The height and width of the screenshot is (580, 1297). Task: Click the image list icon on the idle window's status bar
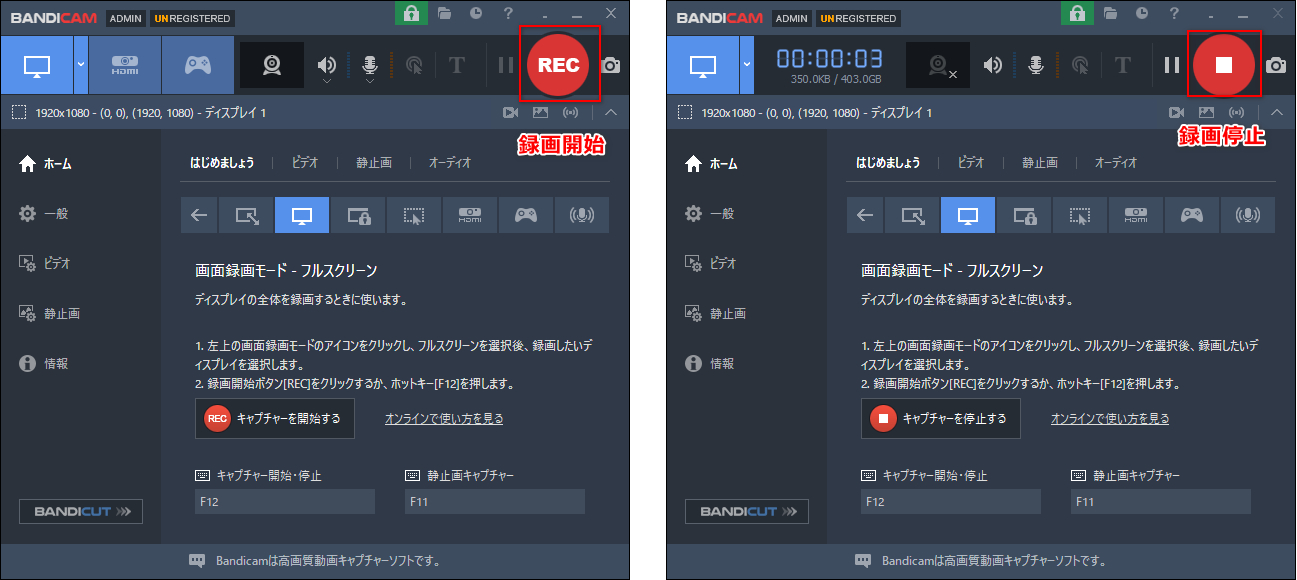tap(541, 113)
